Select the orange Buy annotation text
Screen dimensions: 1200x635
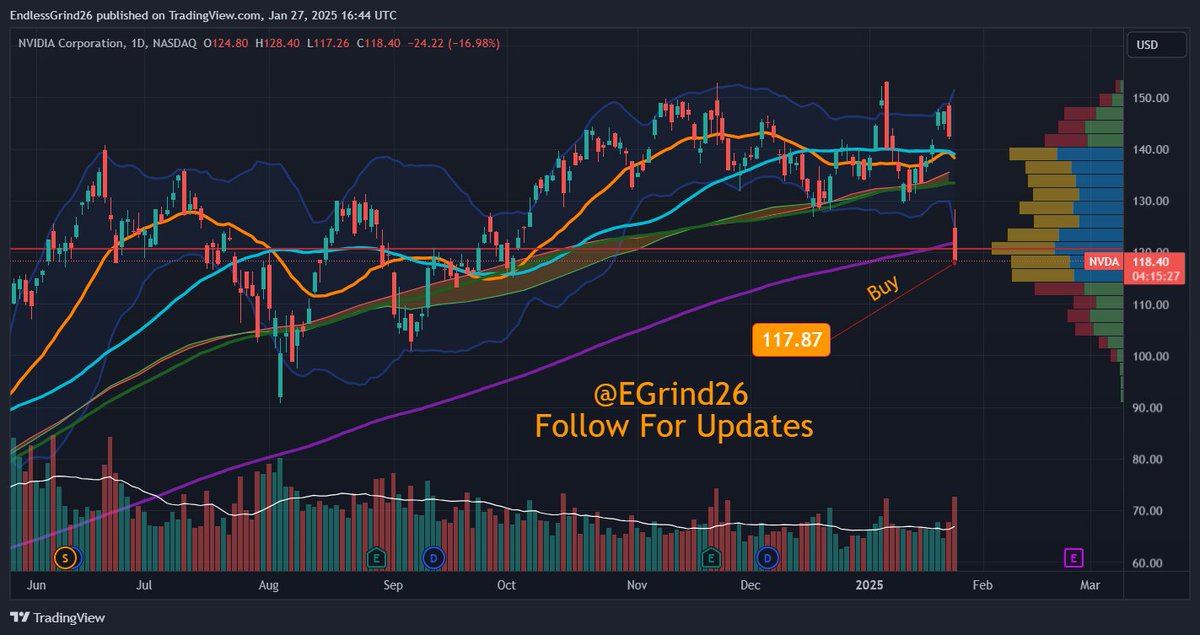coord(882,289)
